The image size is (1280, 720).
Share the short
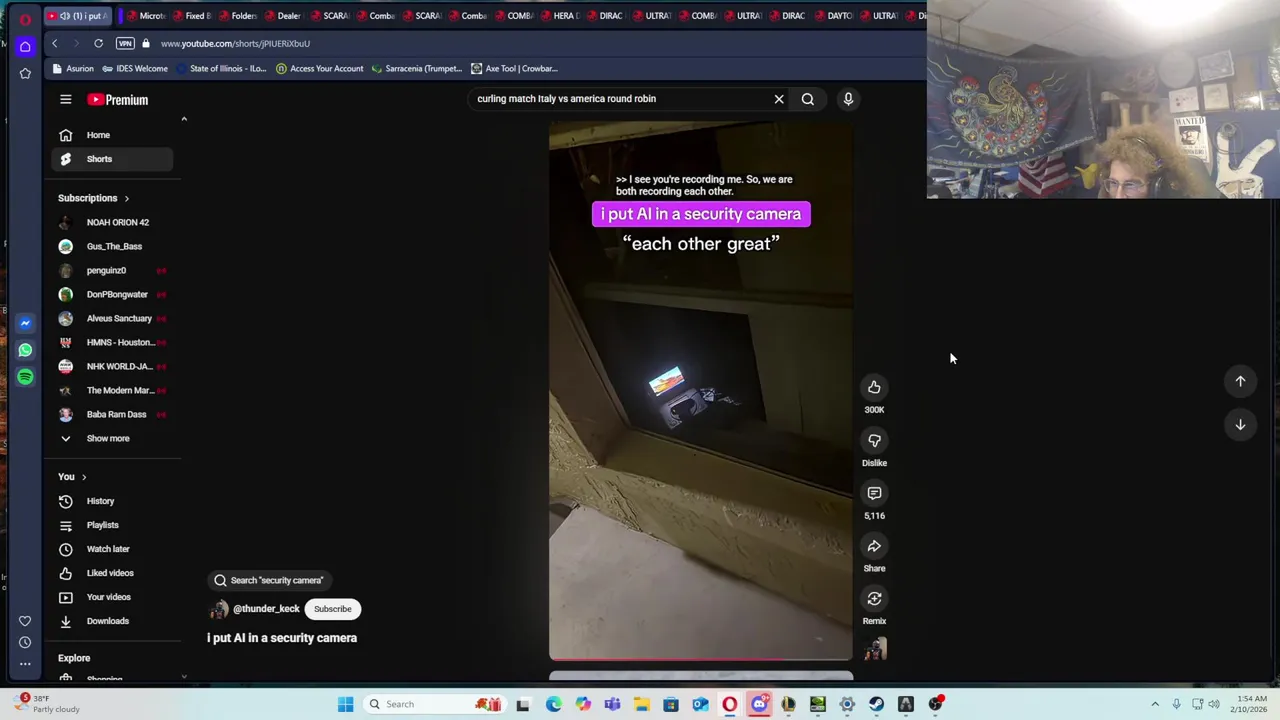[874, 546]
